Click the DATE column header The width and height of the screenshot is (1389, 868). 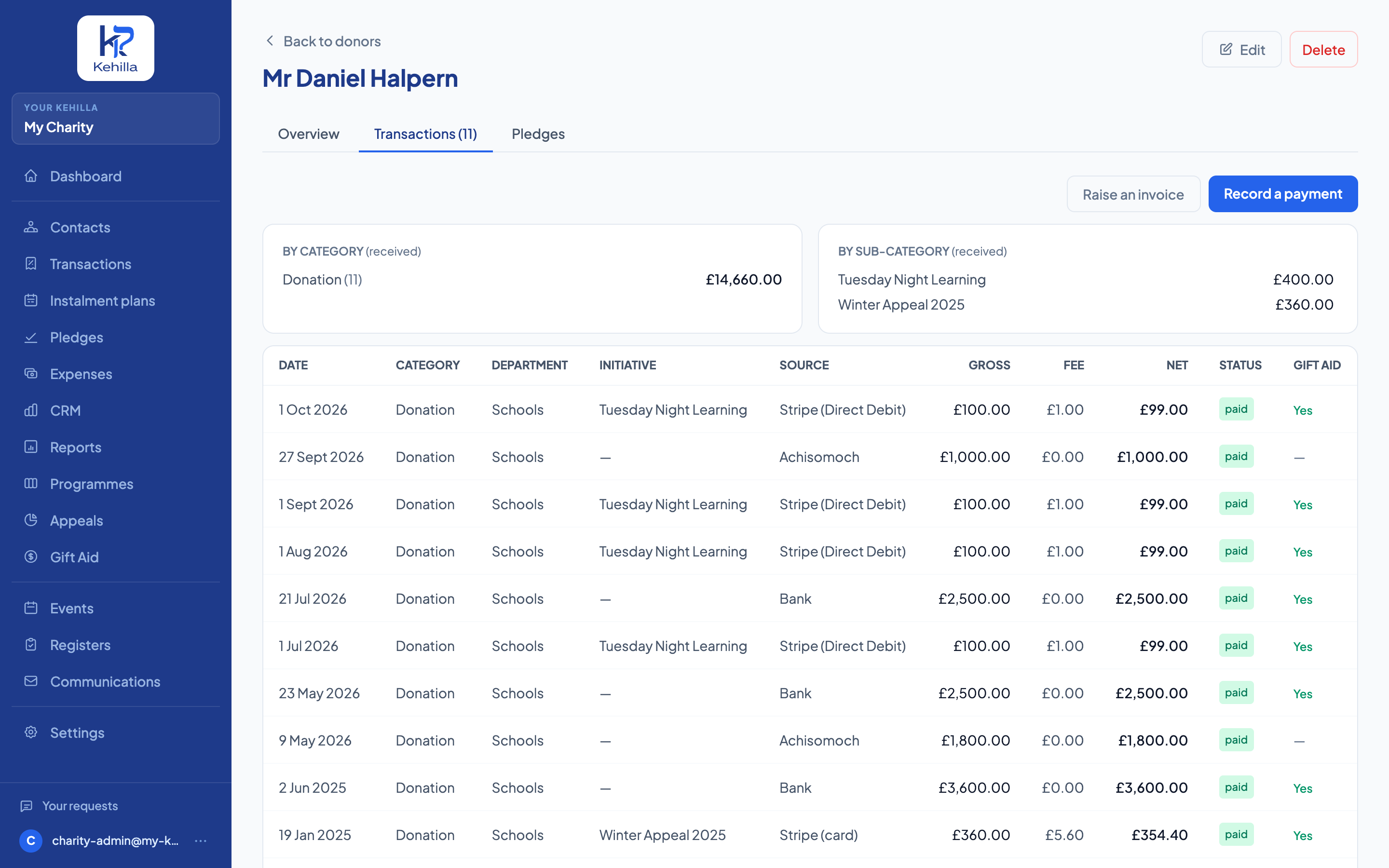click(x=293, y=365)
